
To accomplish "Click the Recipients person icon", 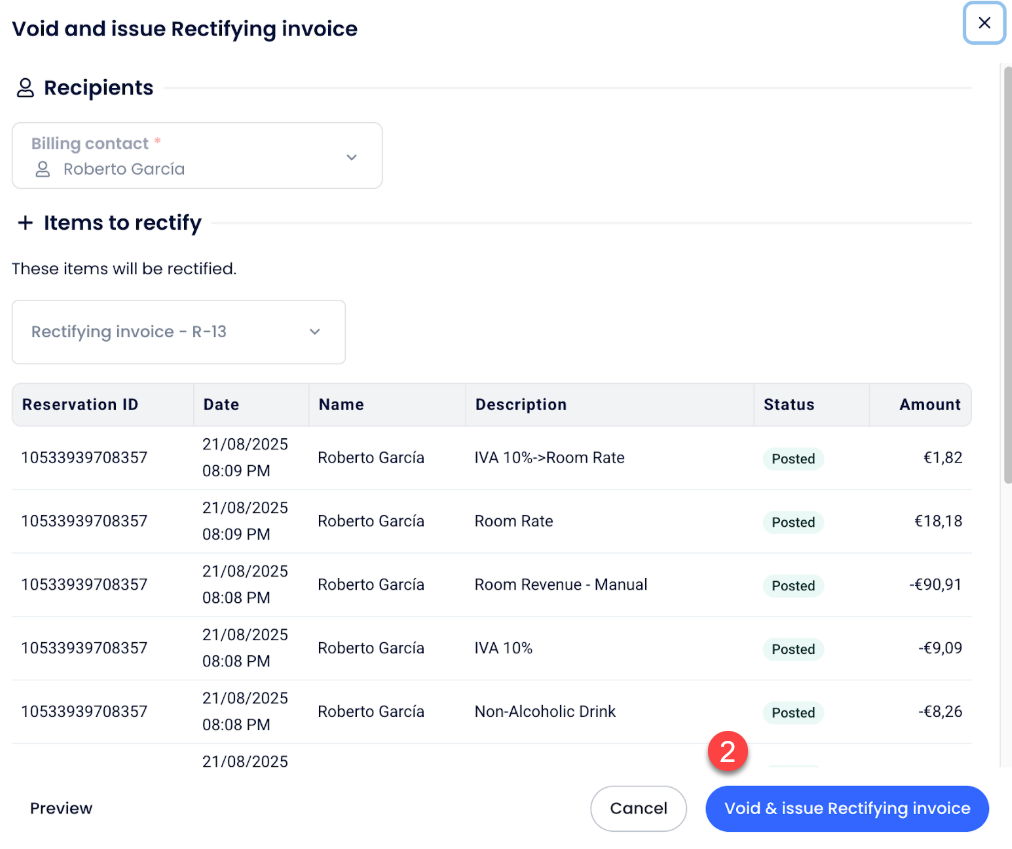I will coord(25,88).
